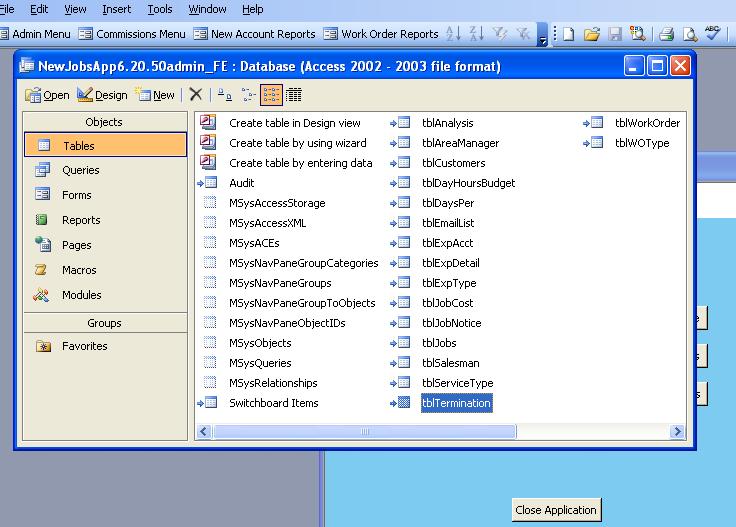Click the Objects group header
736x527 pixels.
pyautogui.click(x=105, y=122)
